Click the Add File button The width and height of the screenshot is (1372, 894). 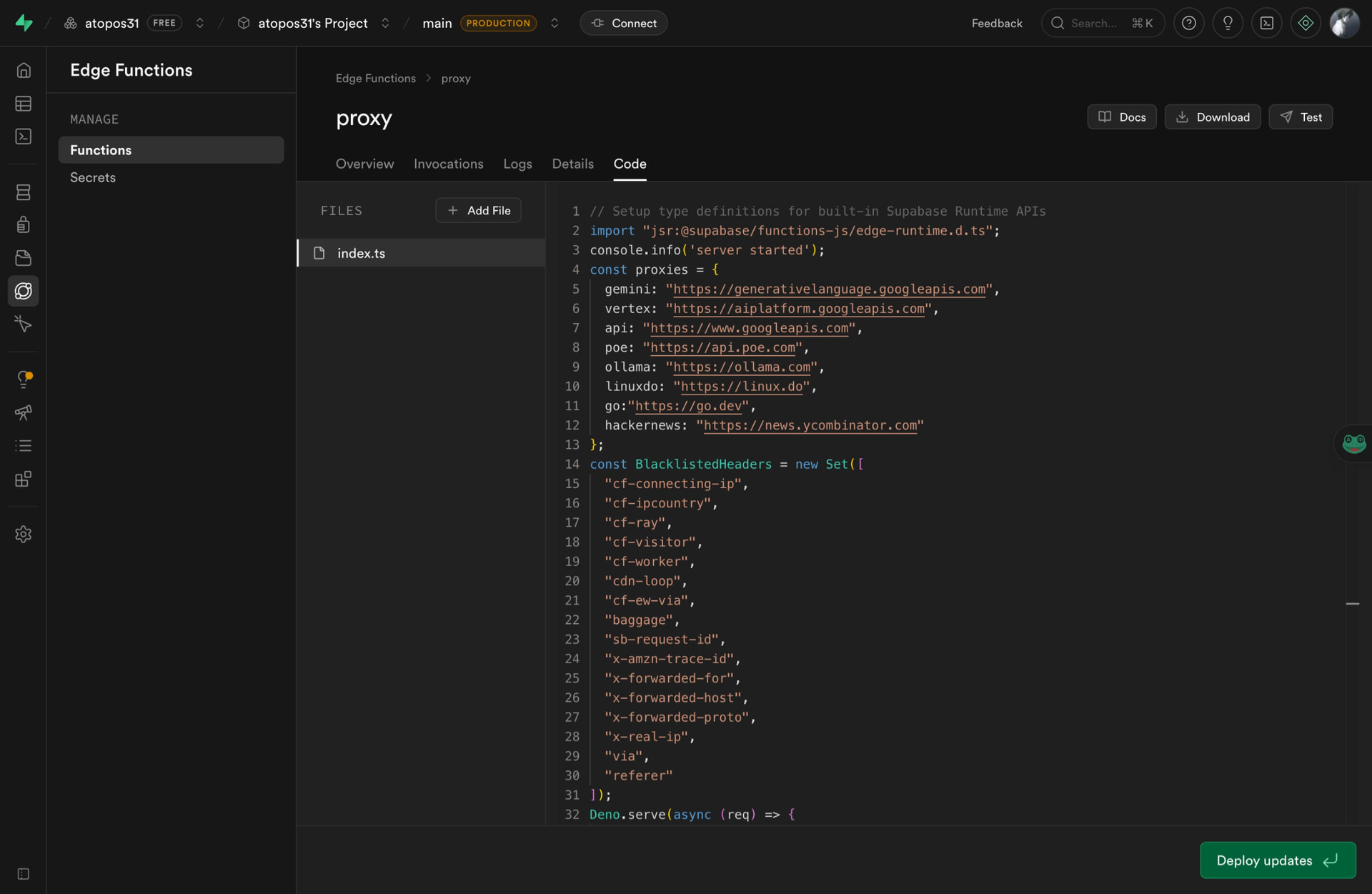pyautogui.click(x=478, y=210)
